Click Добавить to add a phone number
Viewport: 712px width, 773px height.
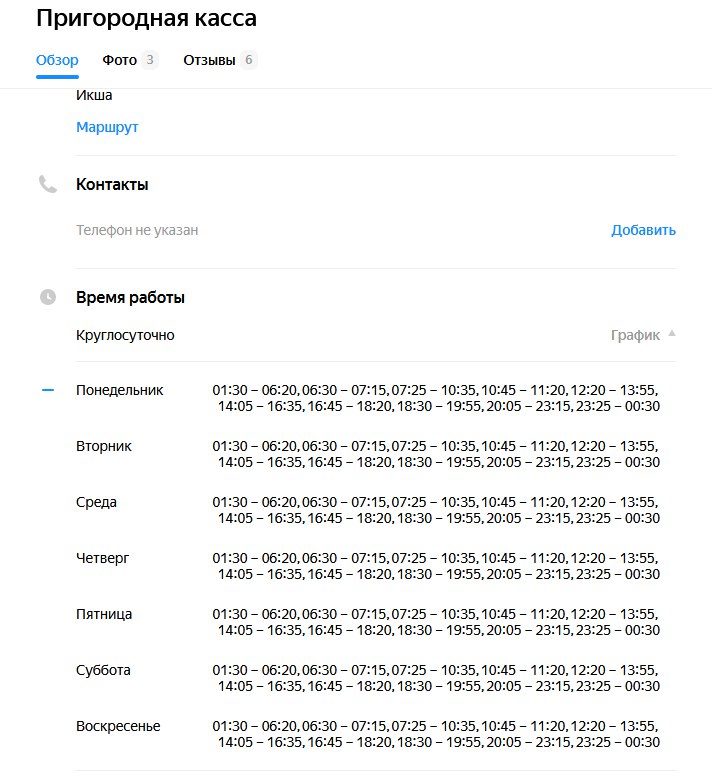pyautogui.click(x=643, y=230)
